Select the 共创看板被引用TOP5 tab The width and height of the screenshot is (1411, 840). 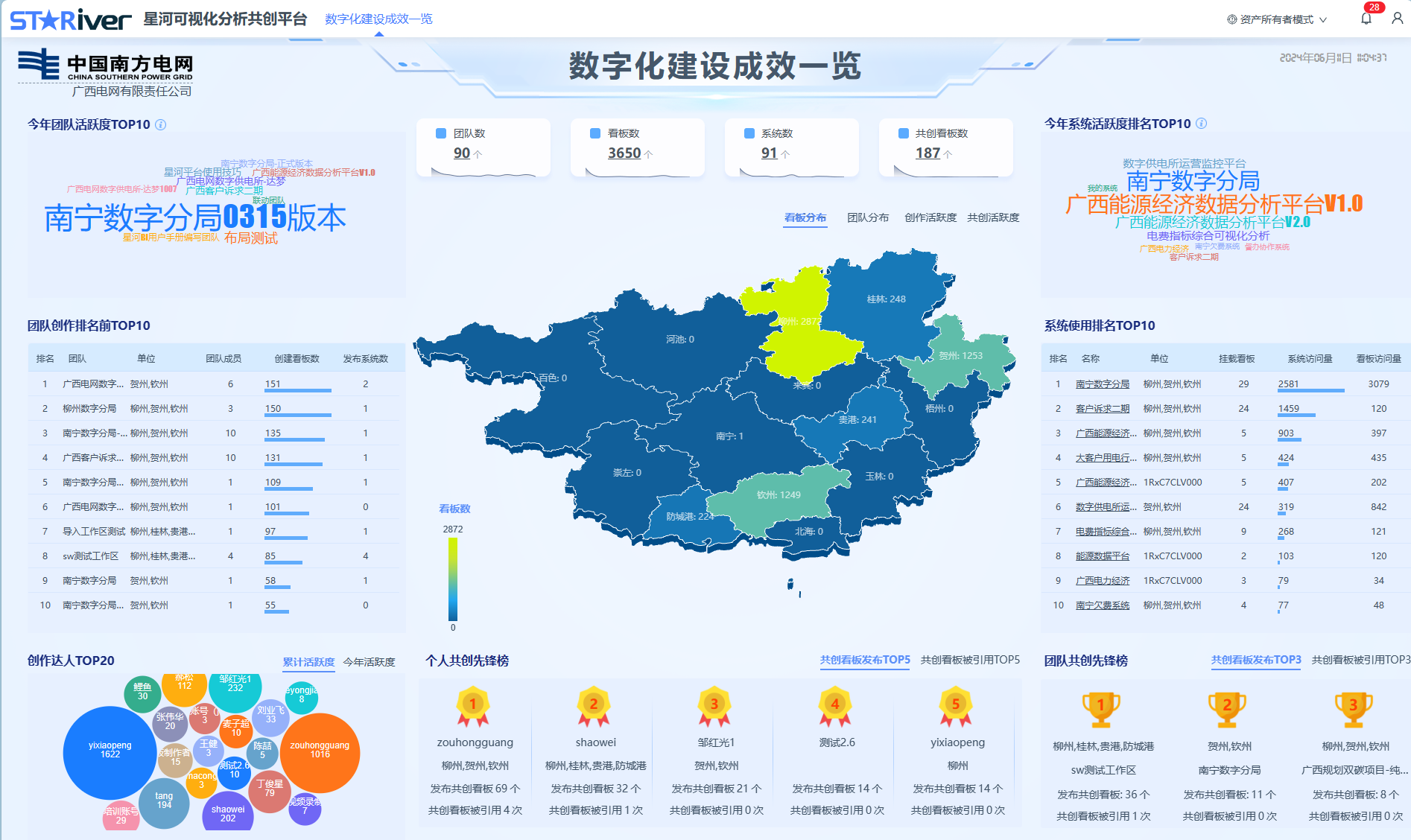969,660
